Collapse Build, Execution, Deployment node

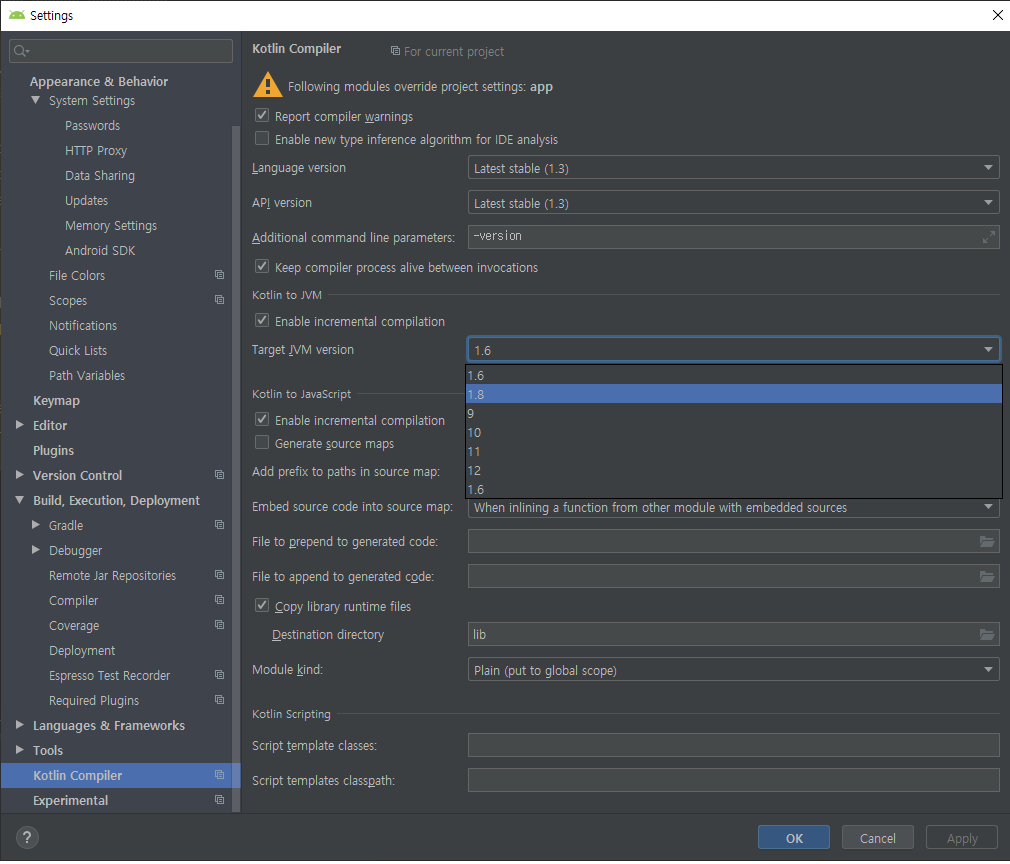click(19, 500)
